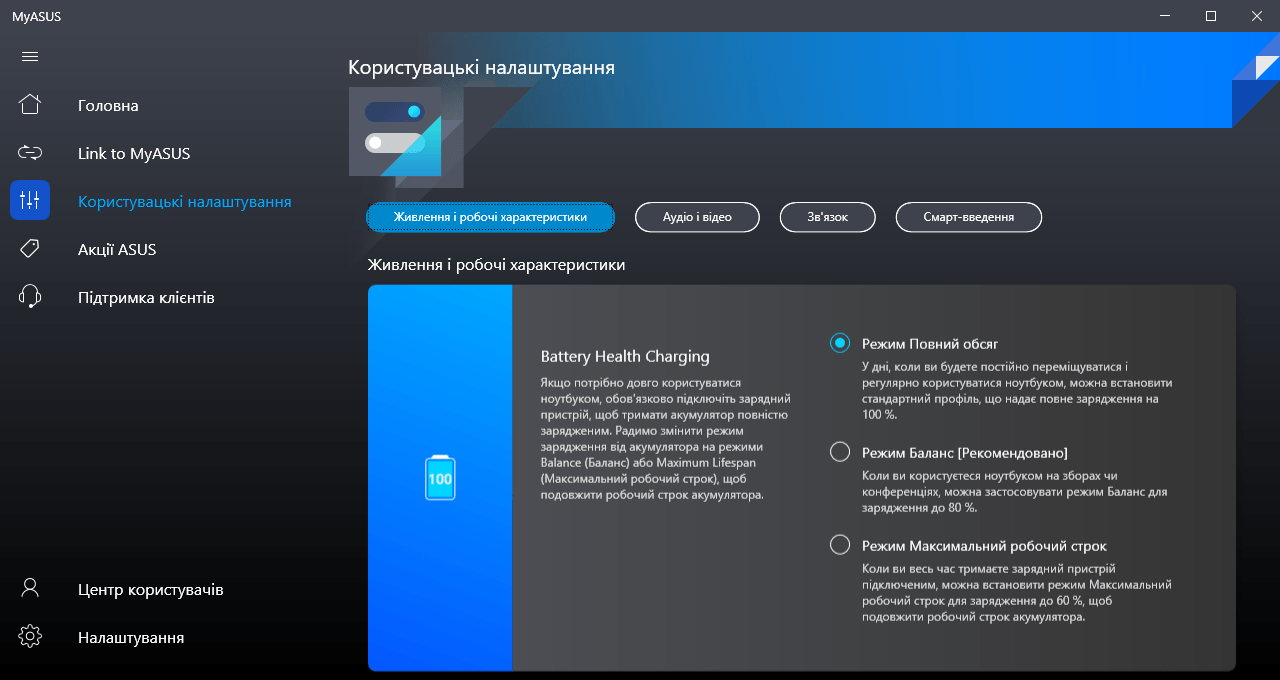Click the Battery Health Charging heading
Viewport: 1280px width, 680px height.
(625, 356)
